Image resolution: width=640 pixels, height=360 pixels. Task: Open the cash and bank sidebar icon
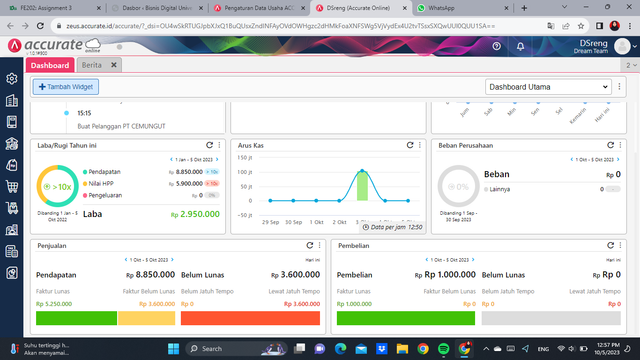(12, 122)
